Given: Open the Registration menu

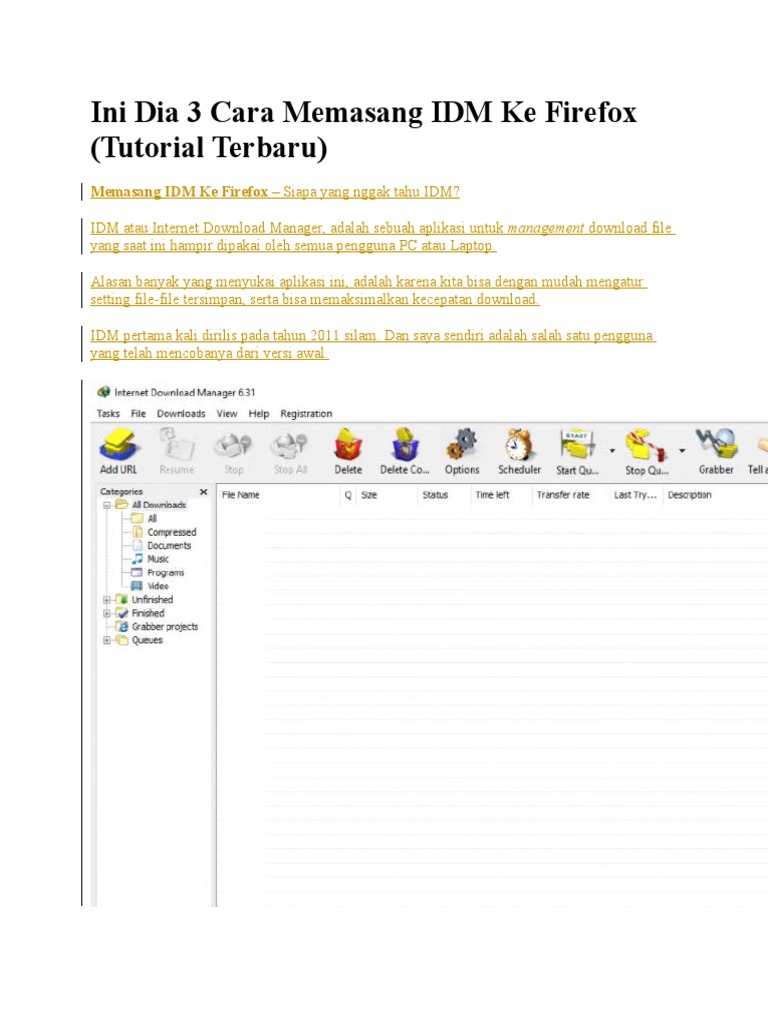Looking at the screenshot, I should (306, 413).
